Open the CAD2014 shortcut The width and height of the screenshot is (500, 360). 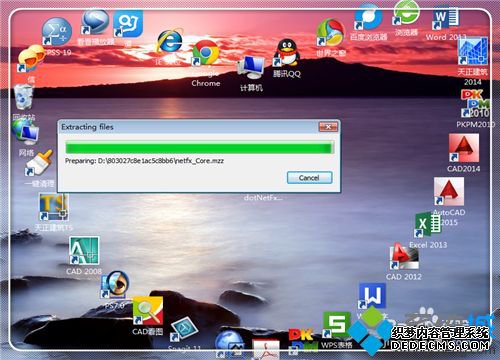click(464, 148)
